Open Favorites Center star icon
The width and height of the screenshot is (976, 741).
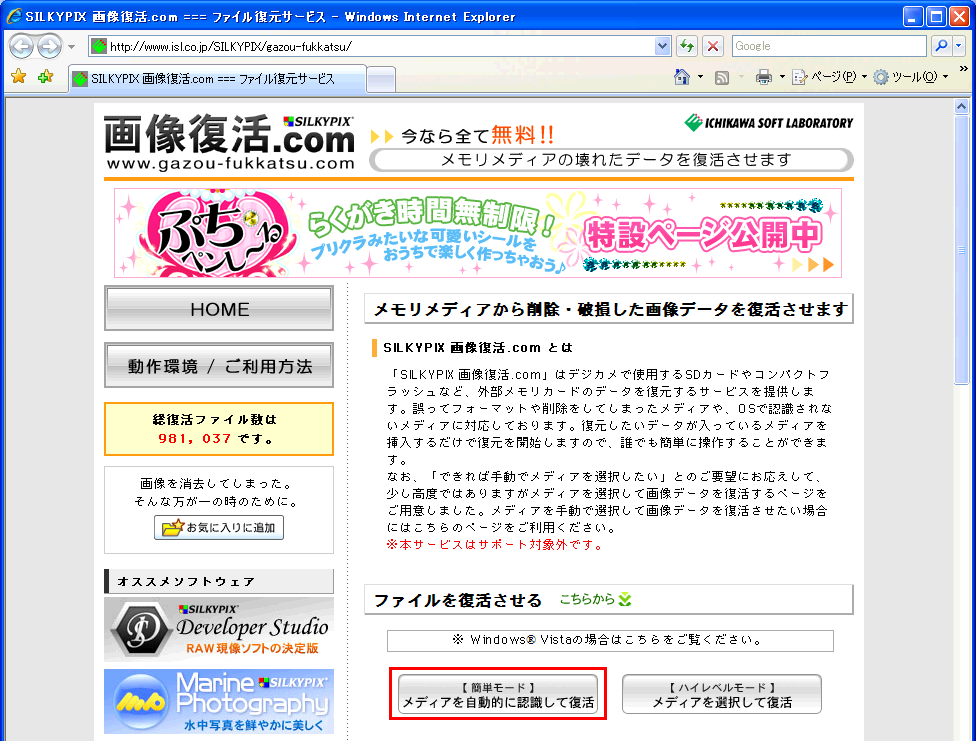point(19,77)
